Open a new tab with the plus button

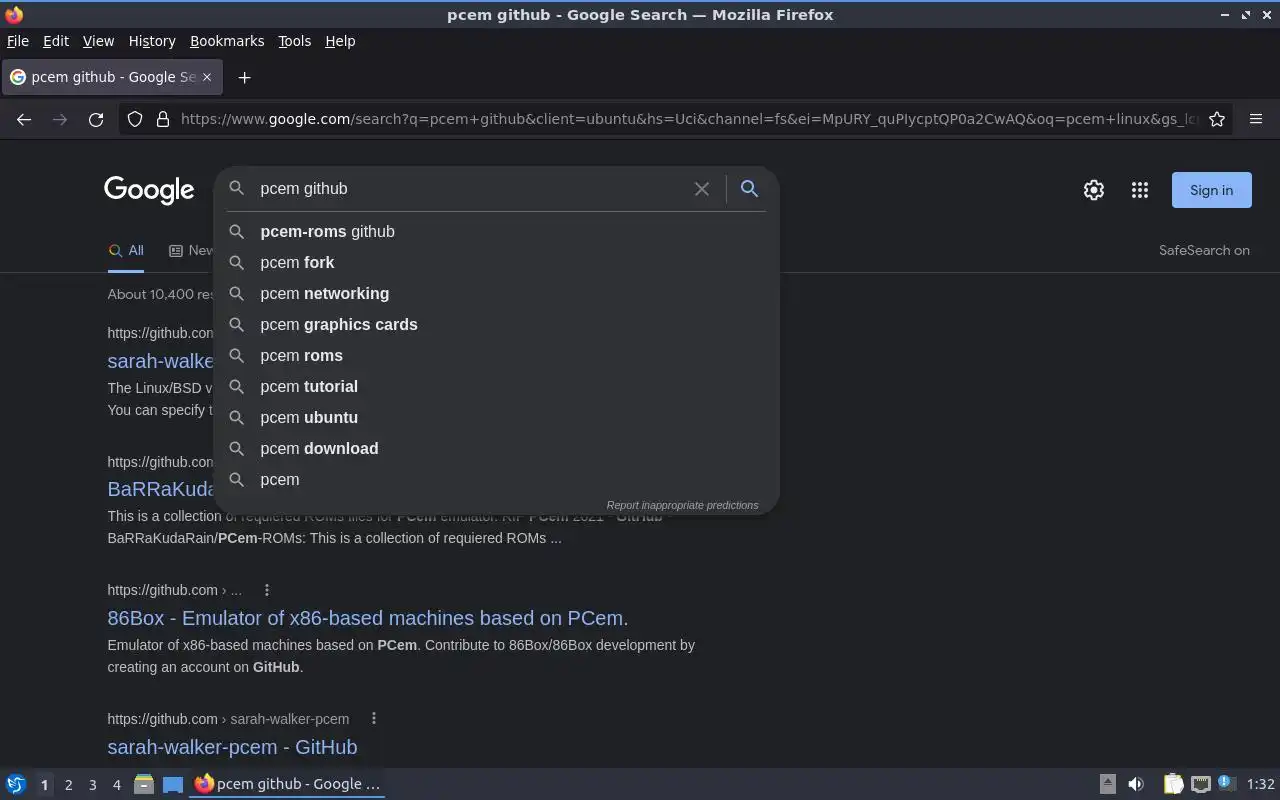[244, 77]
